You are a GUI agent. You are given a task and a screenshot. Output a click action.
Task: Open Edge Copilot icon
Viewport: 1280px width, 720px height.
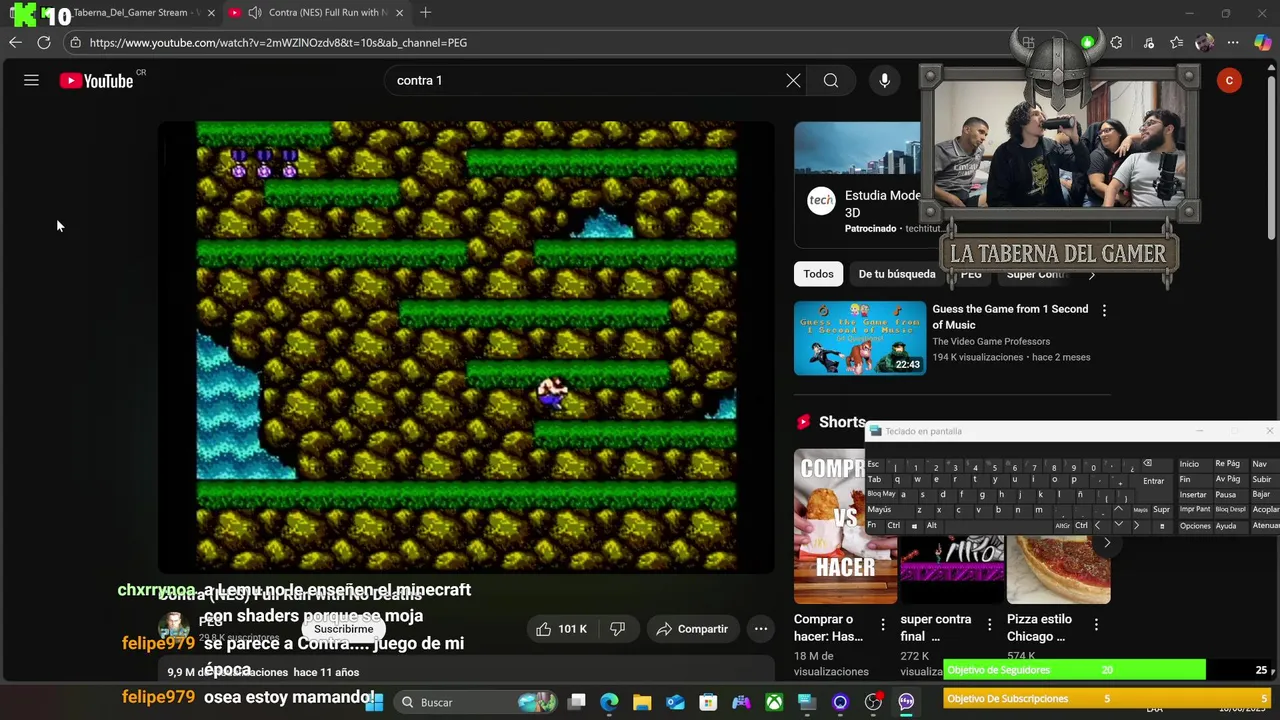(1262, 42)
